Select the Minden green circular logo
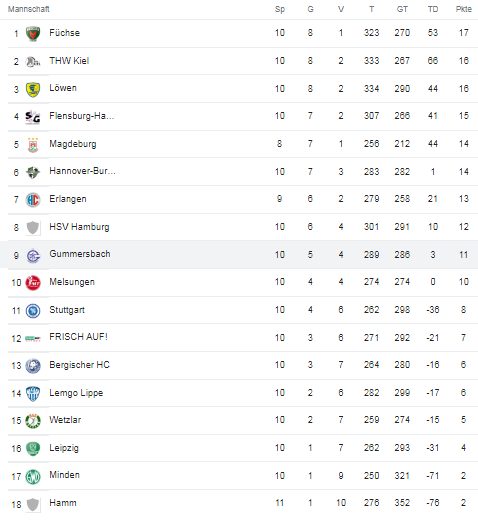Viewport: 478px width, 523px height. [x=33, y=476]
